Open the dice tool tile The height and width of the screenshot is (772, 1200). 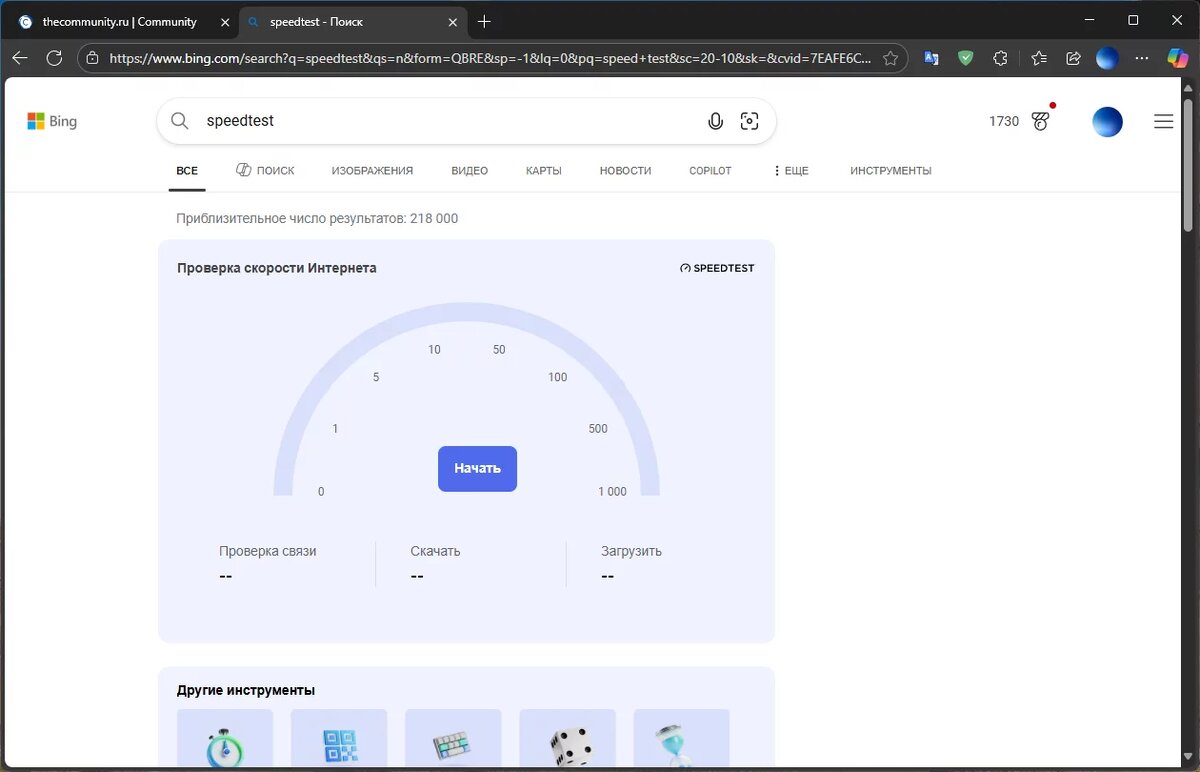(x=567, y=739)
